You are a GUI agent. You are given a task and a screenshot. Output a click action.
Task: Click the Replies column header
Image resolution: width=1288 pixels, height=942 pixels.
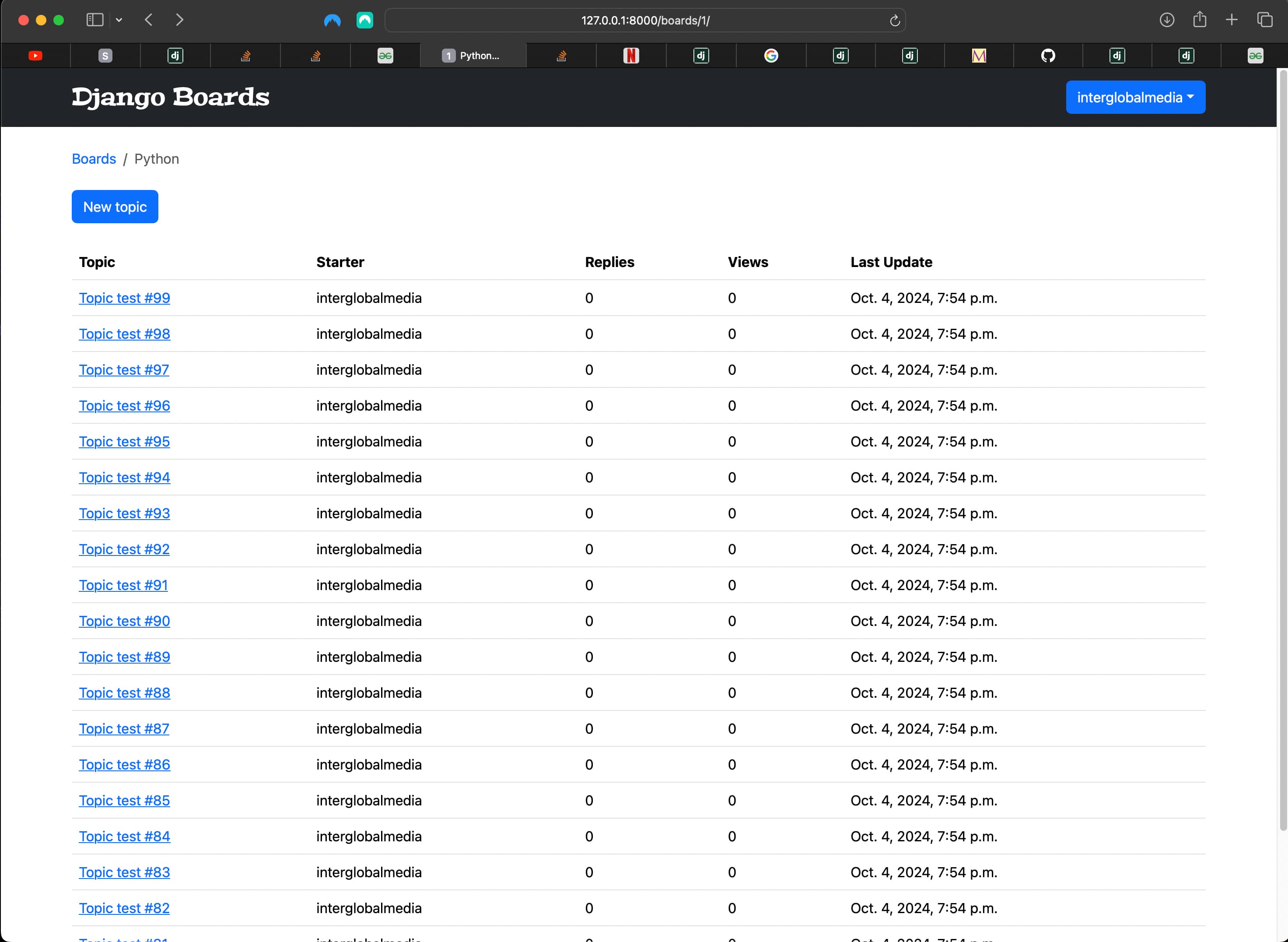click(609, 262)
